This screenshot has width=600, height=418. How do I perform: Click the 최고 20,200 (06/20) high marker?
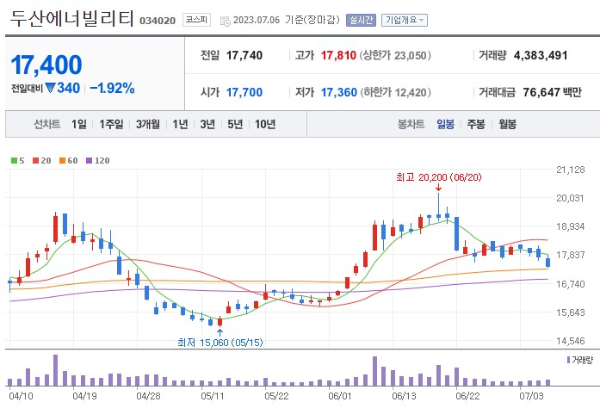tap(439, 177)
